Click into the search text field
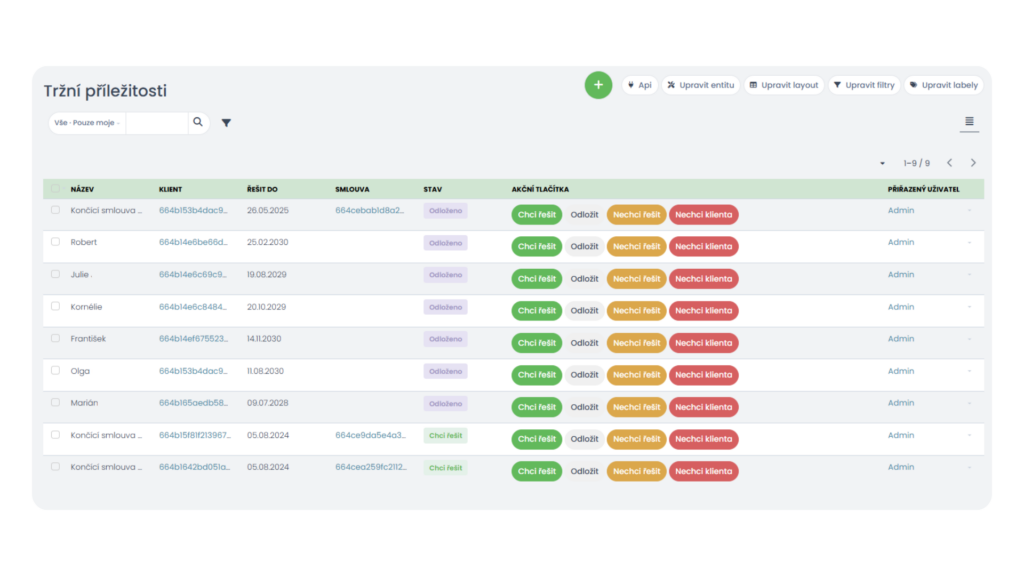This screenshot has height=576, width=1024. pos(156,123)
